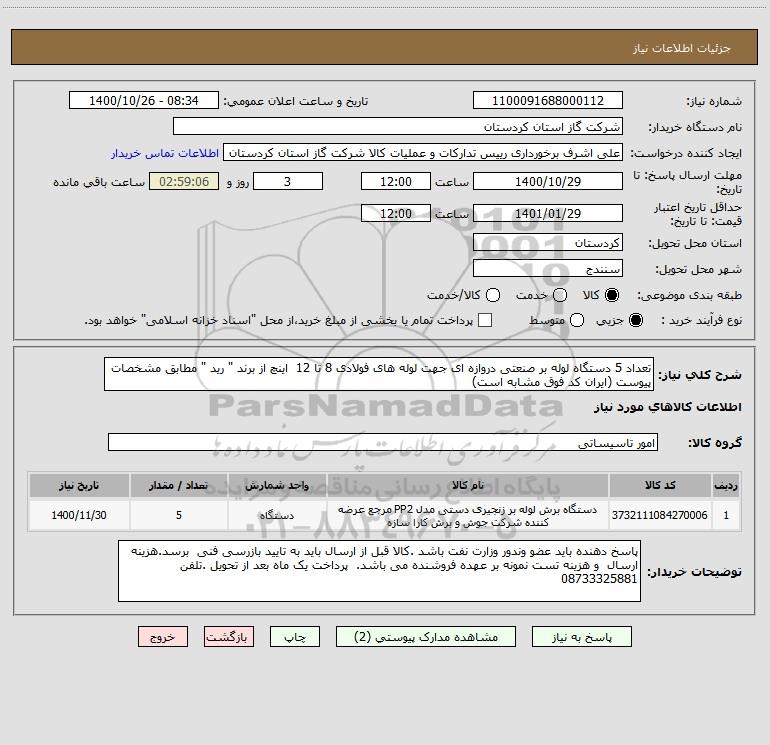Viewport: 770px width, 745px height.
Task: Click the کد کالا column header
Action: pos(660,486)
